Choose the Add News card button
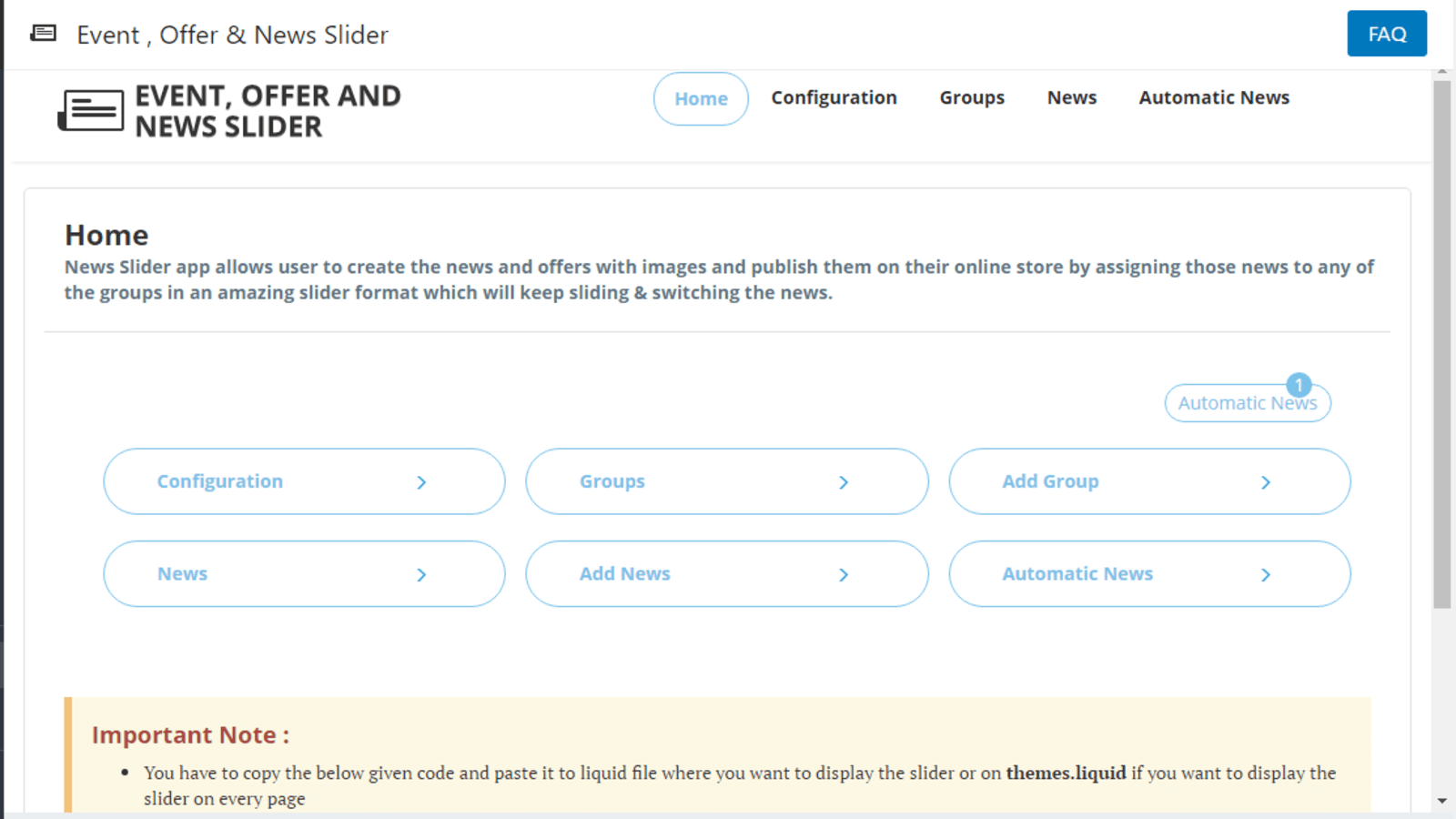The width and height of the screenshot is (1456, 819). [x=726, y=574]
